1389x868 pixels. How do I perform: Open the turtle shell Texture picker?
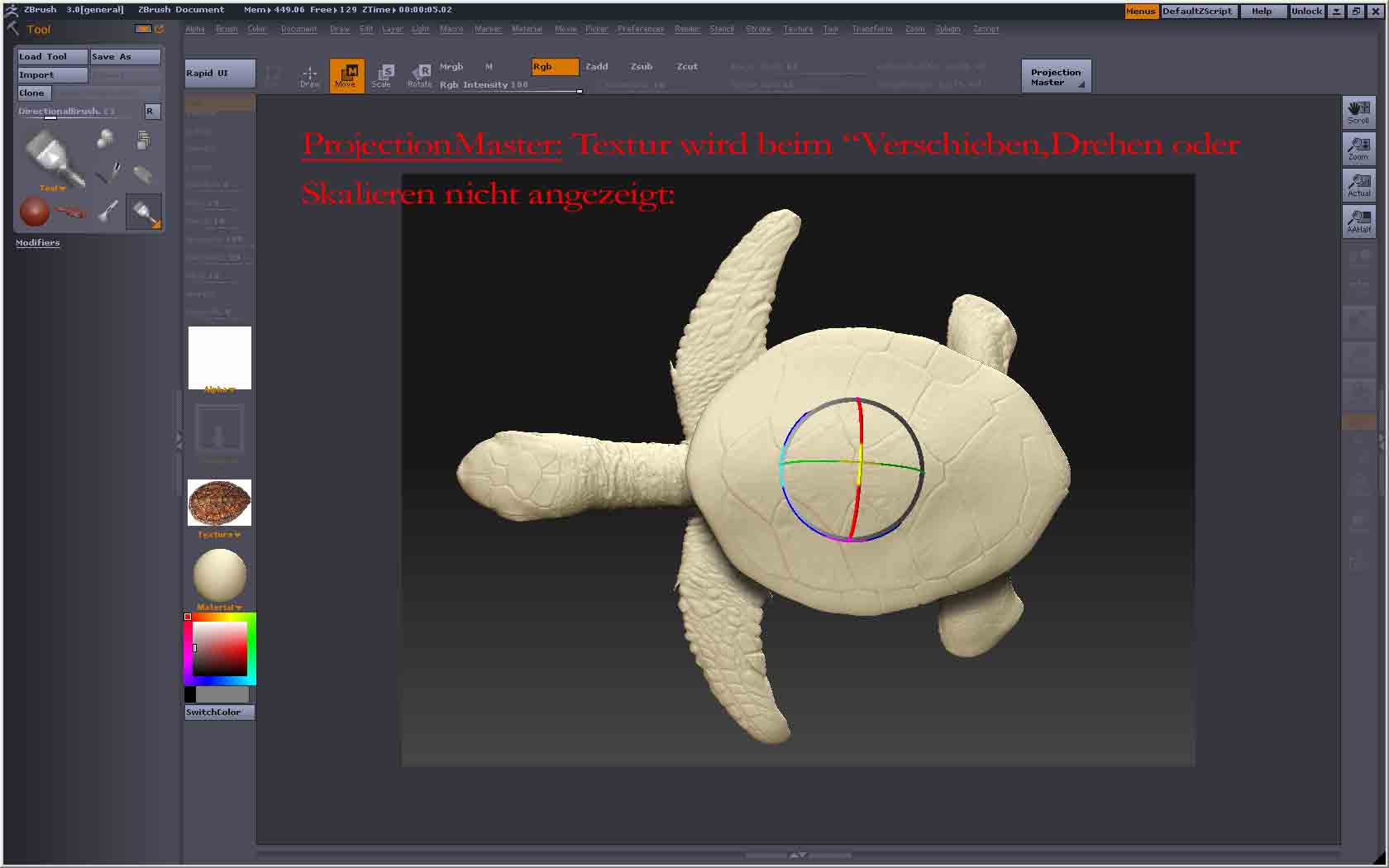[219, 503]
